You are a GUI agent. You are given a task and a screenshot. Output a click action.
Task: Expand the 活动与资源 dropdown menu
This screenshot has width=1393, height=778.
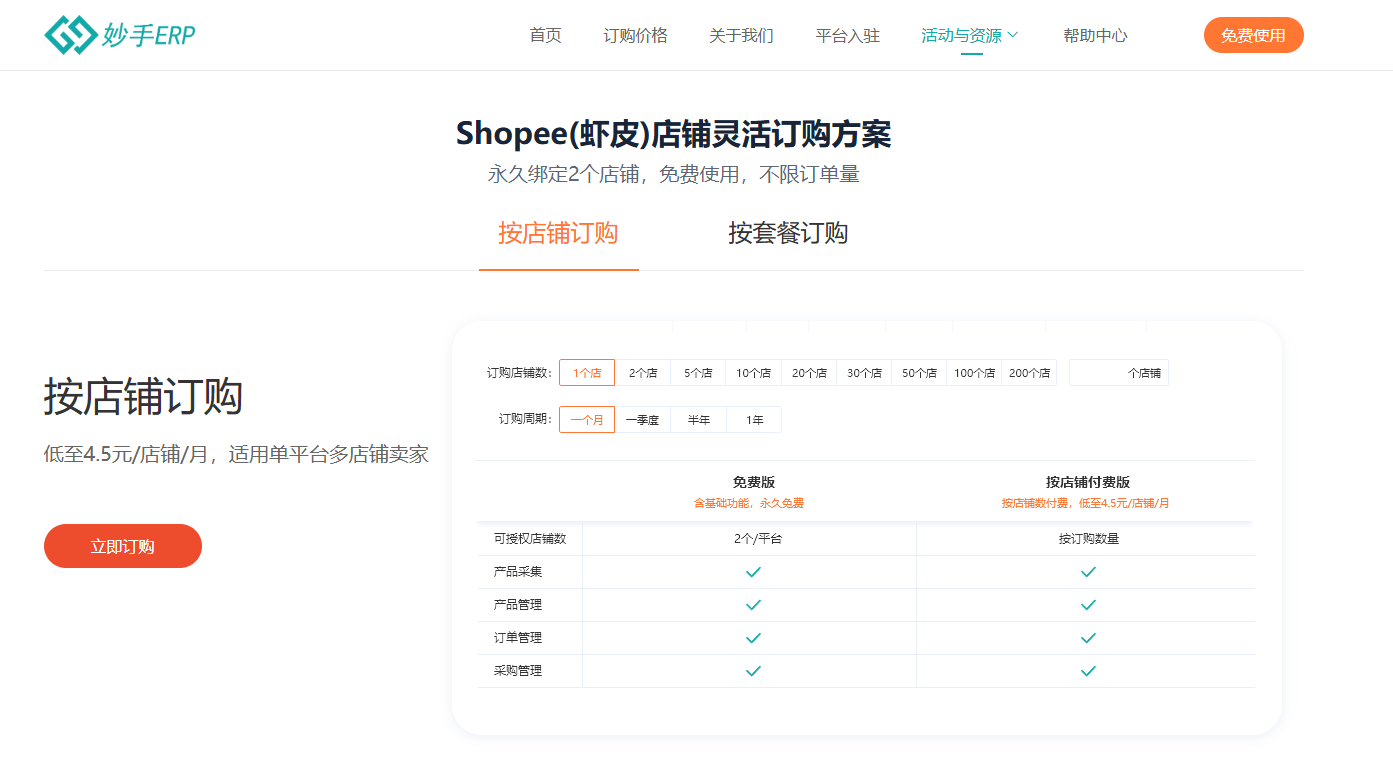click(x=969, y=34)
